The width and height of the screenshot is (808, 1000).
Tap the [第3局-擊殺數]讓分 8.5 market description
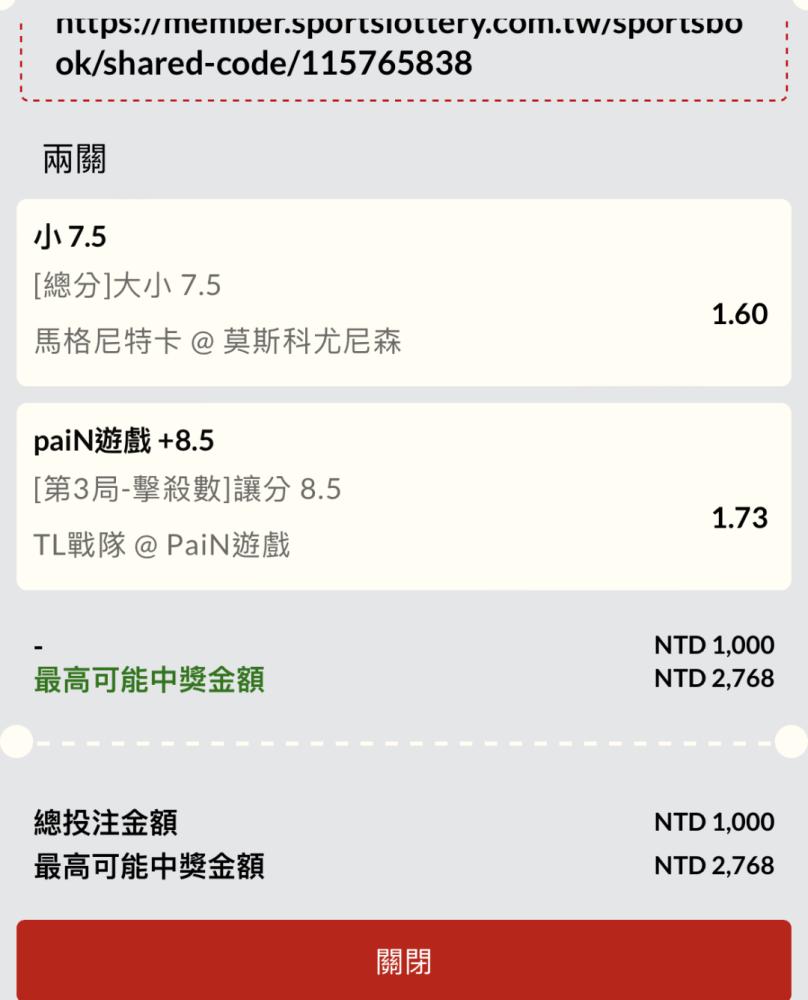(187, 489)
